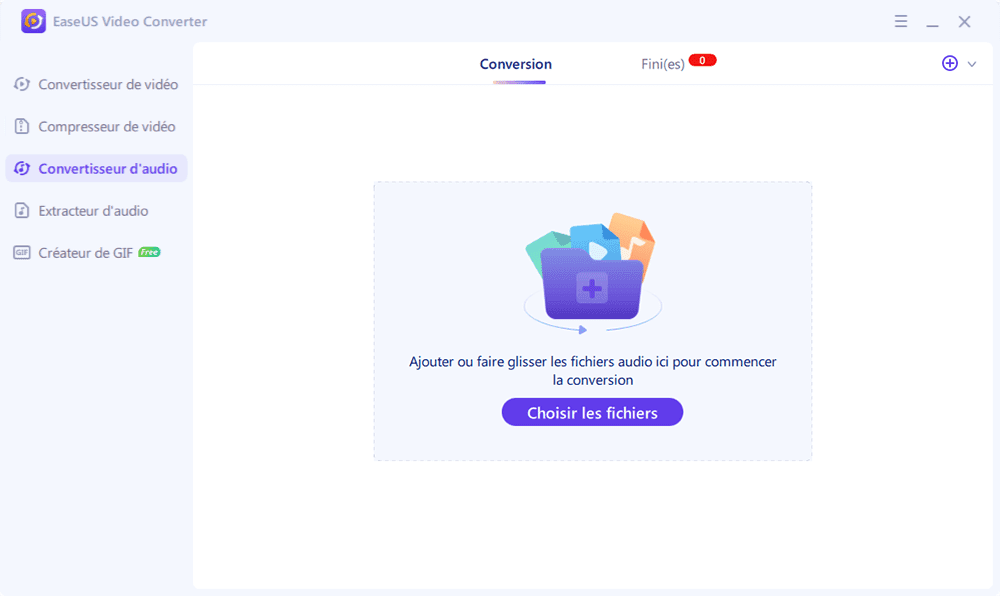Select the Conversion tab
The height and width of the screenshot is (596, 1000).
pyautogui.click(x=515, y=63)
